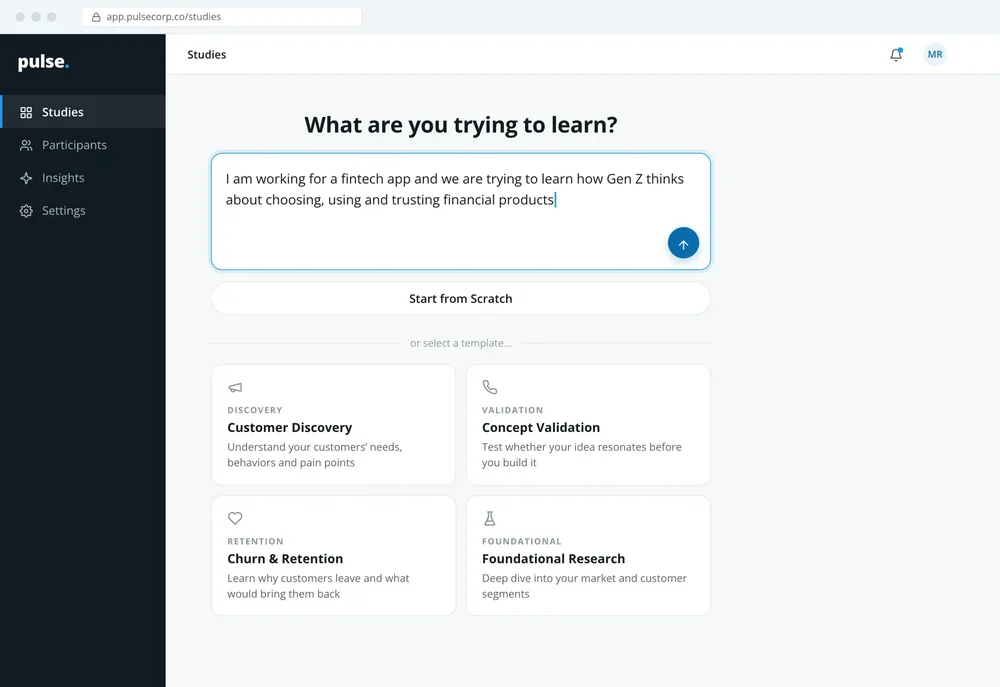Choose the Churn & Retention template title
This screenshot has width=1000, height=687.
click(285, 559)
